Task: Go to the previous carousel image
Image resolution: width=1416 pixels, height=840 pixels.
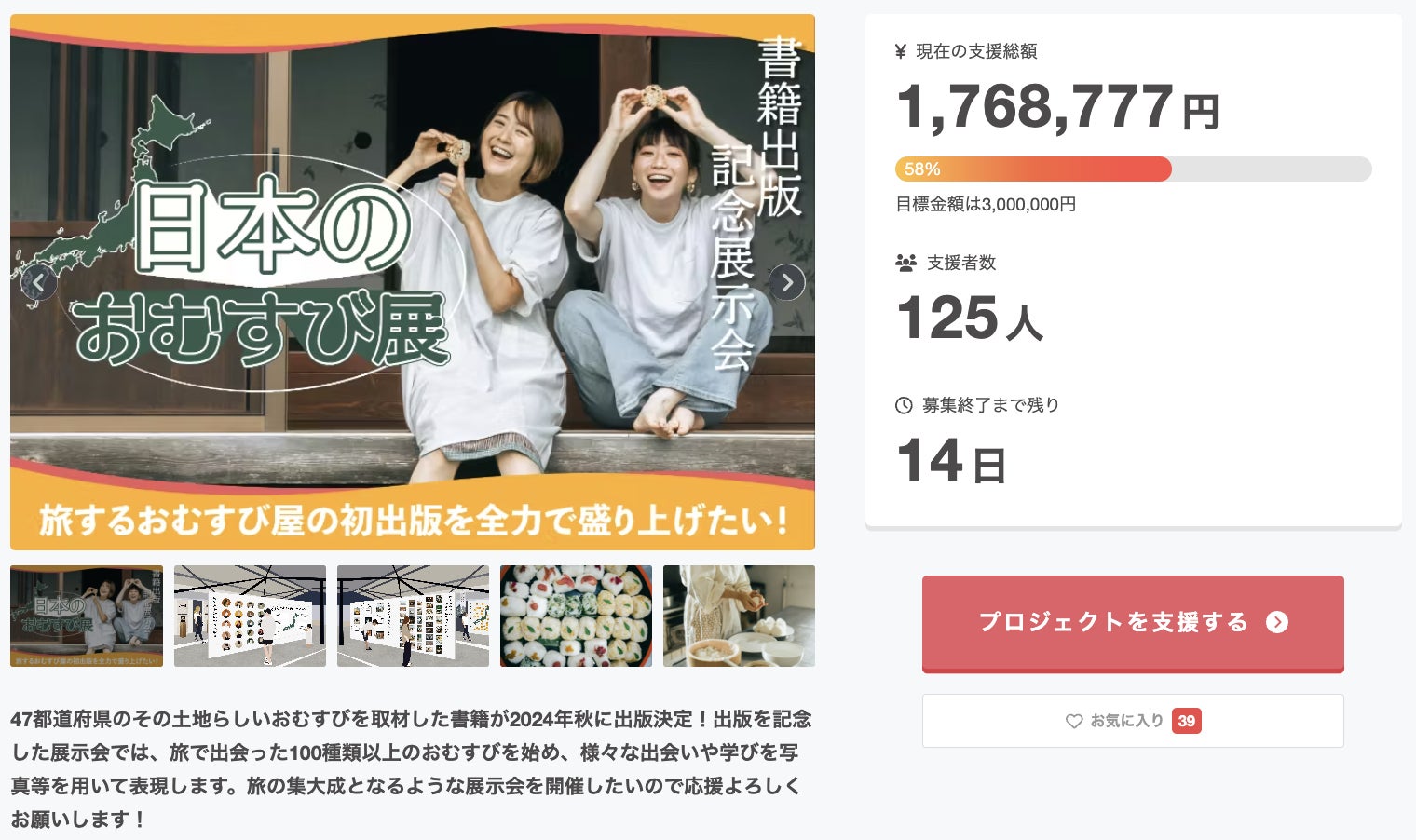Action: (39, 283)
